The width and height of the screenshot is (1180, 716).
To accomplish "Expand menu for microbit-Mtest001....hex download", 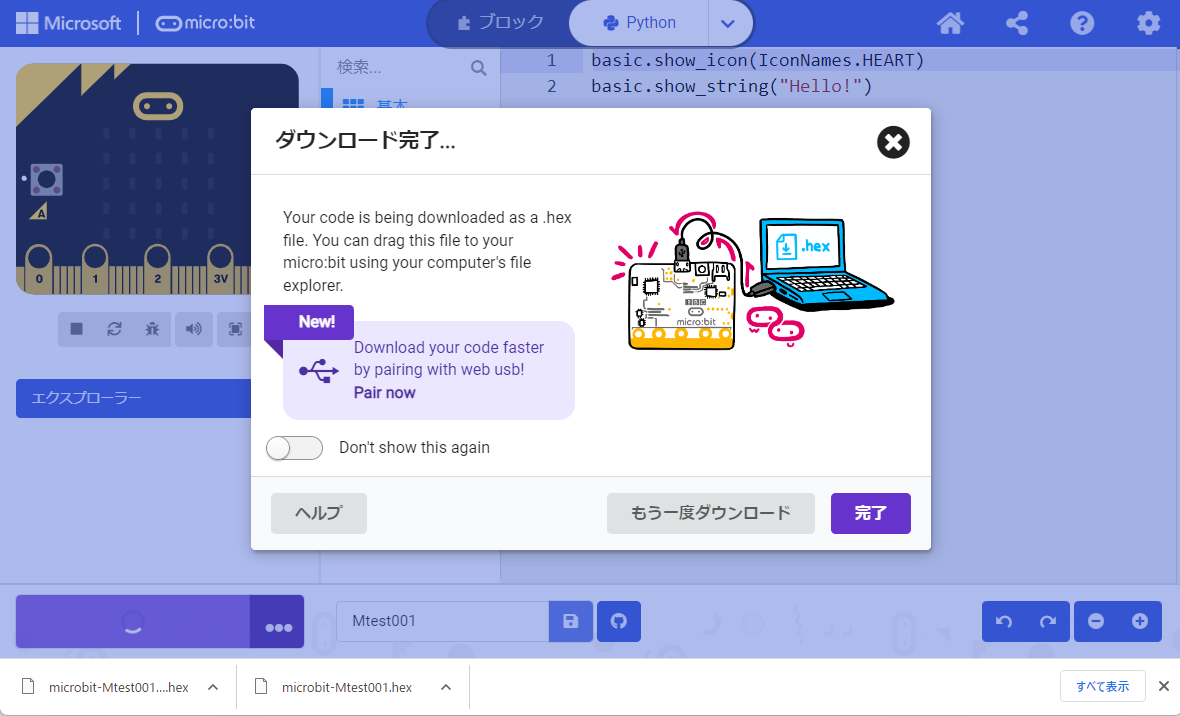I will pyautogui.click(x=213, y=687).
